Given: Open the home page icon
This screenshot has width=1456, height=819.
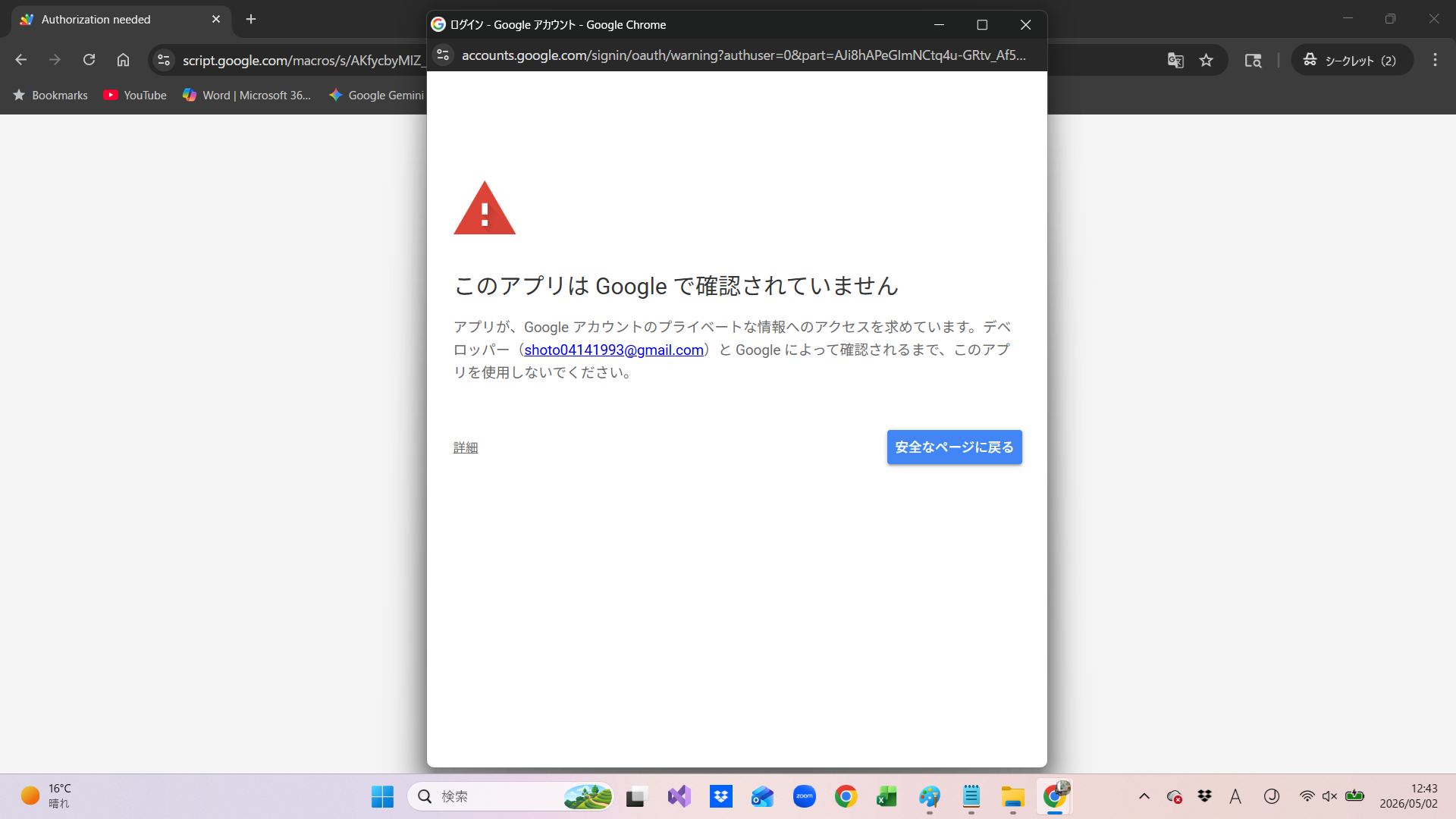Looking at the screenshot, I should pyautogui.click(x=123, y=60).
